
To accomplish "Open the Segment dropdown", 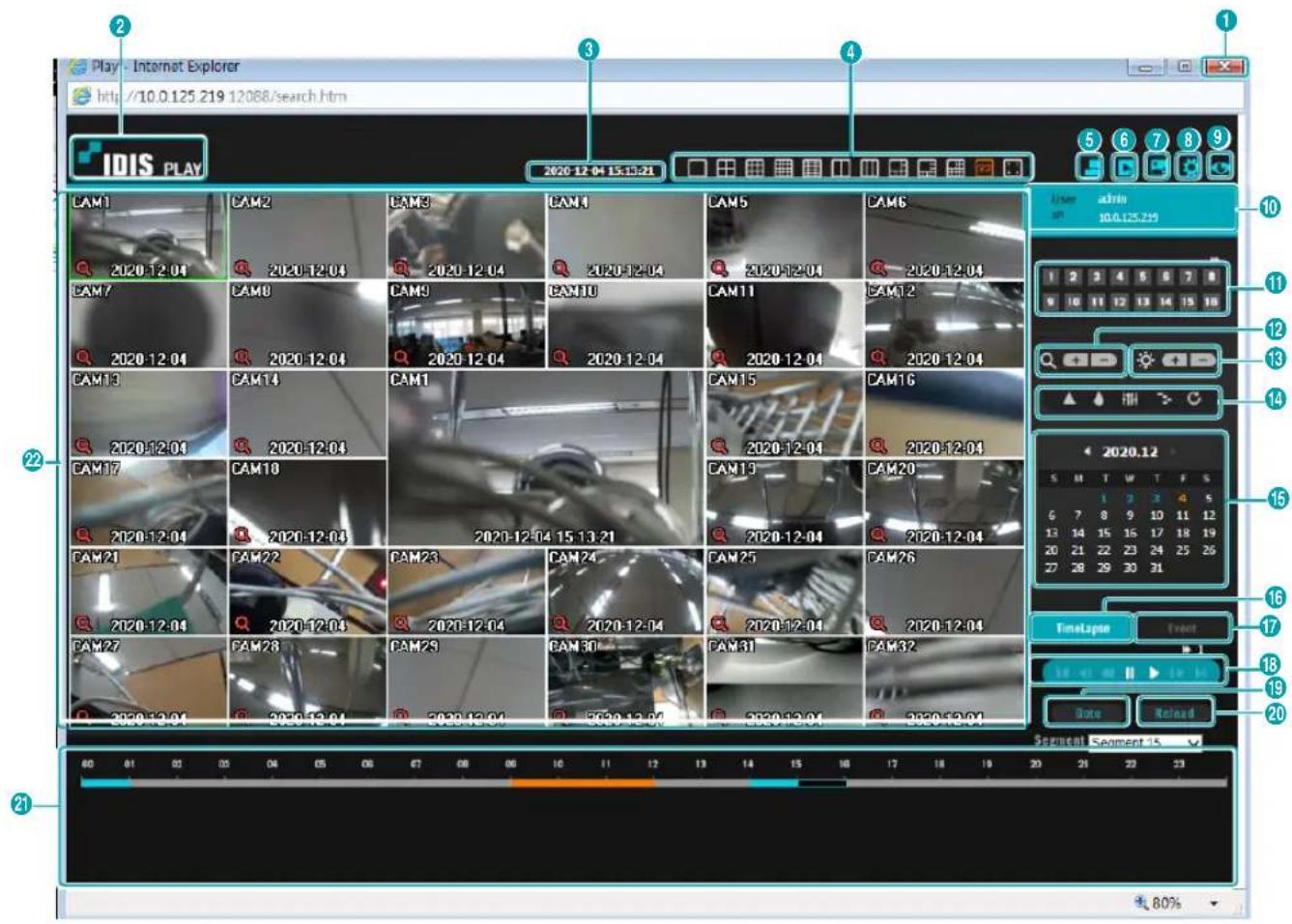I will (1146, 742).
